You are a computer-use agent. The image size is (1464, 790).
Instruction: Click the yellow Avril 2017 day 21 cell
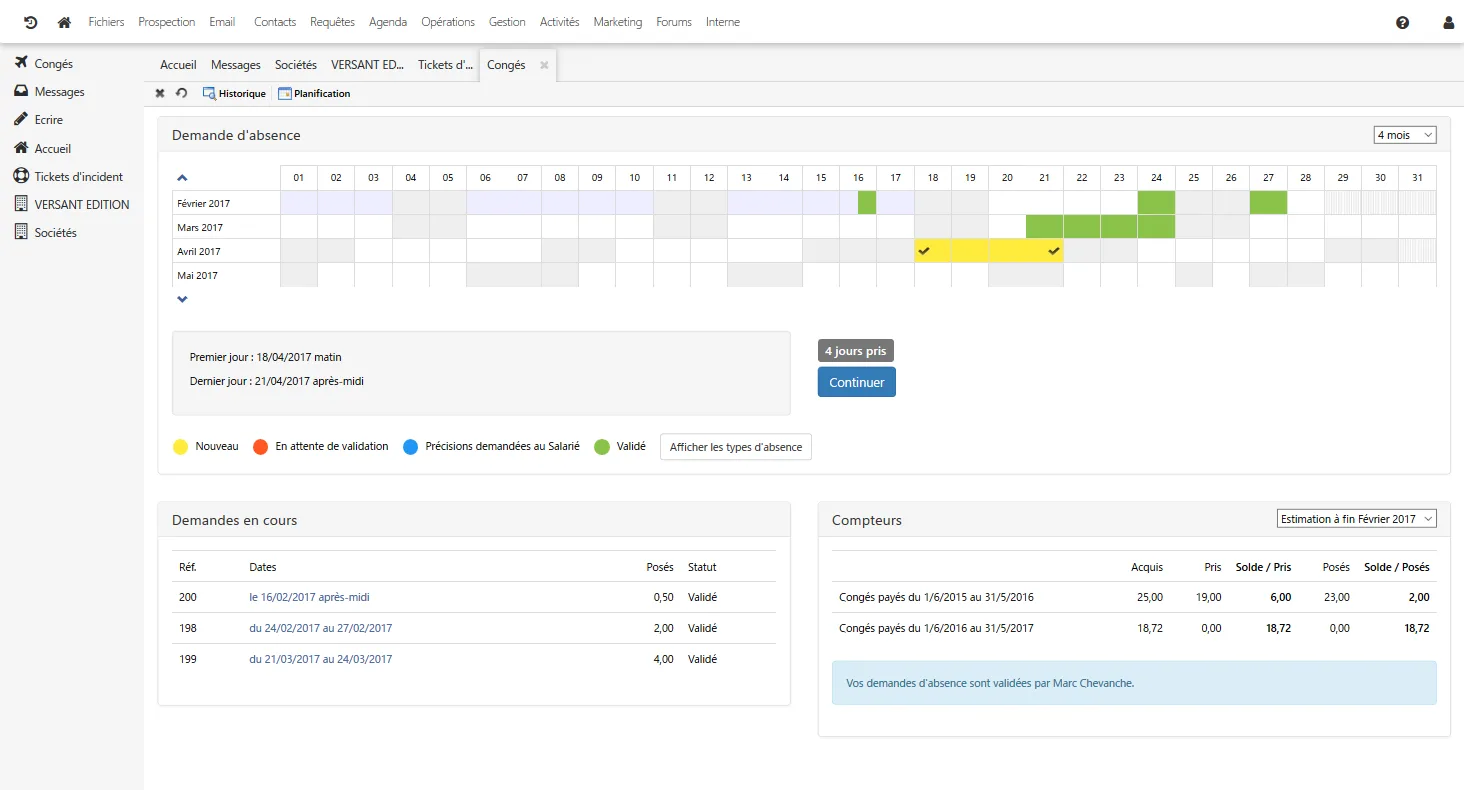pyautogui.click(x=1044, y=251)
